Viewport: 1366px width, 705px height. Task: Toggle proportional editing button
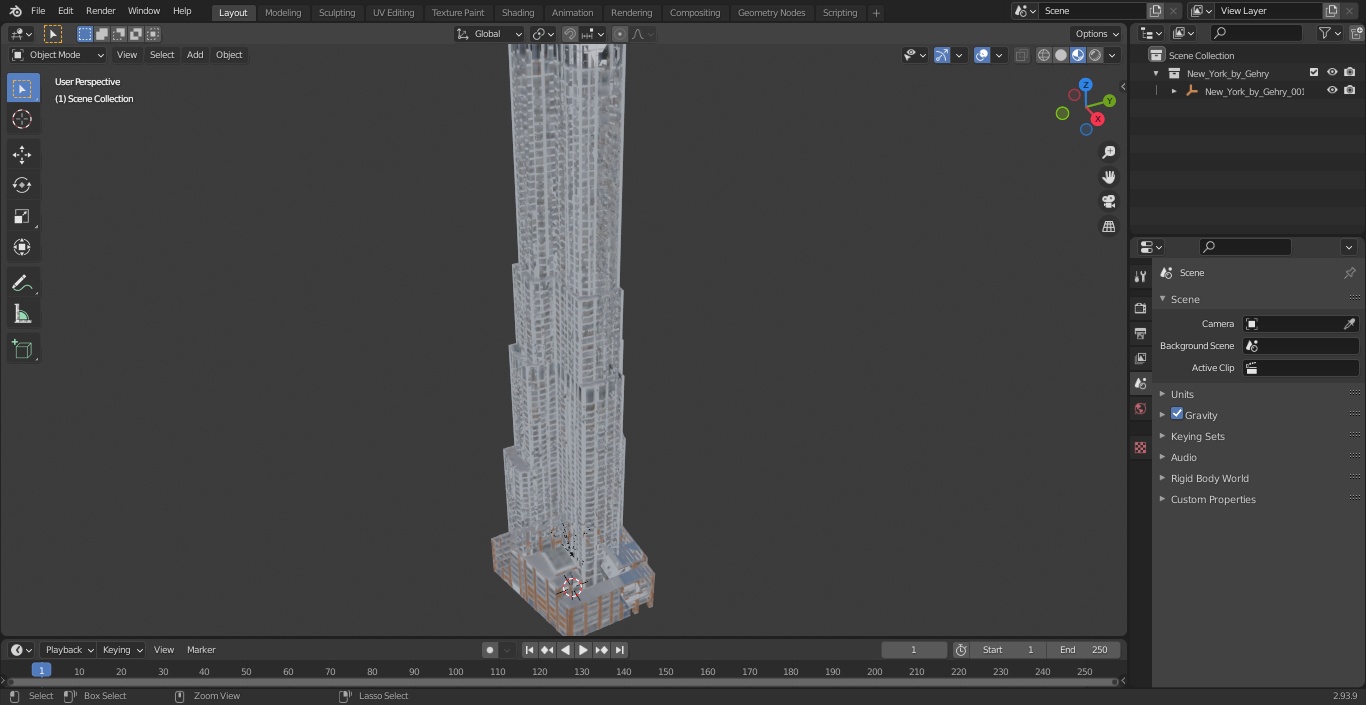click(620, 34)
